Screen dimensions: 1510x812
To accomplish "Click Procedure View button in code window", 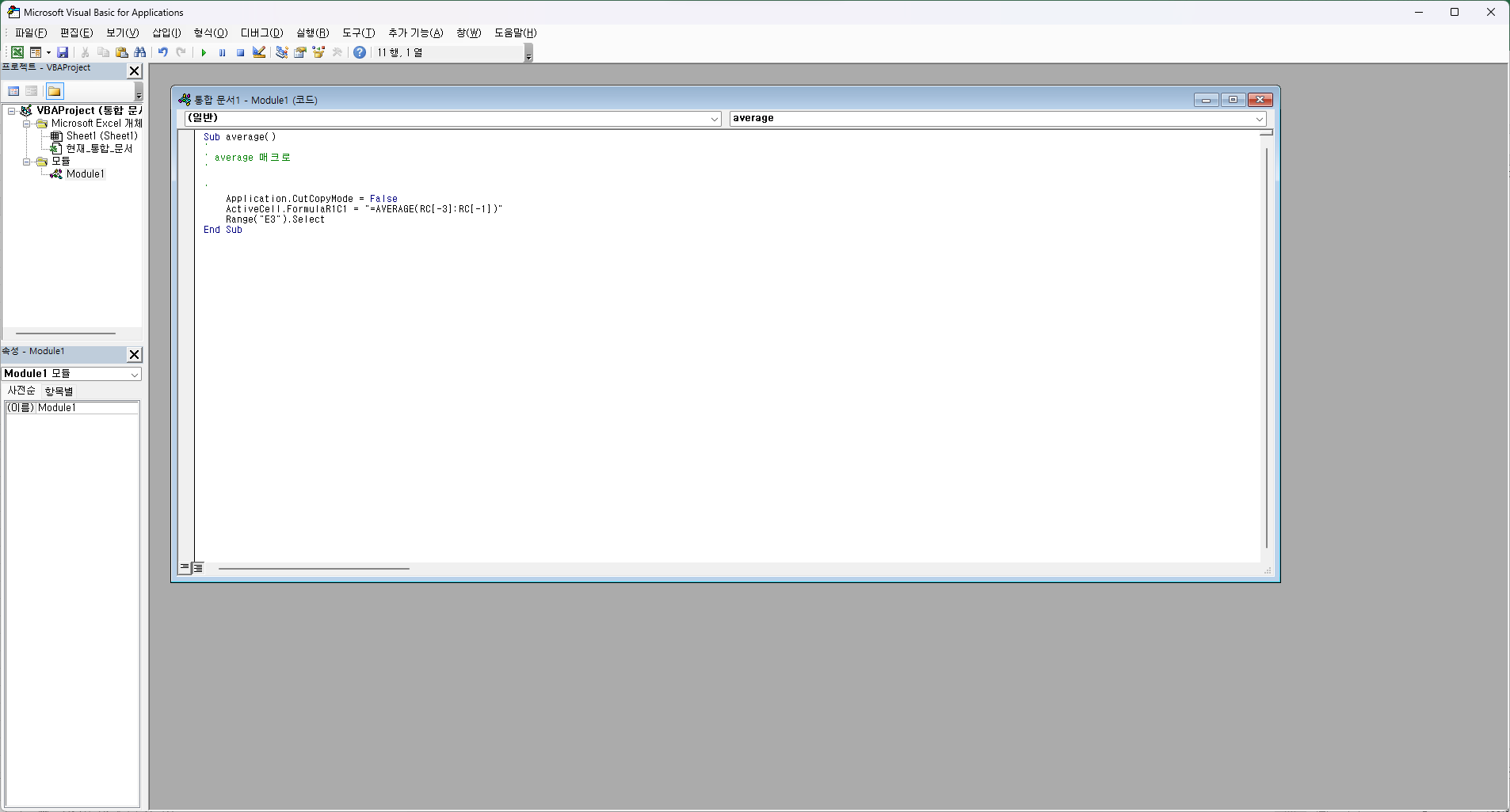I will [185, 568].
